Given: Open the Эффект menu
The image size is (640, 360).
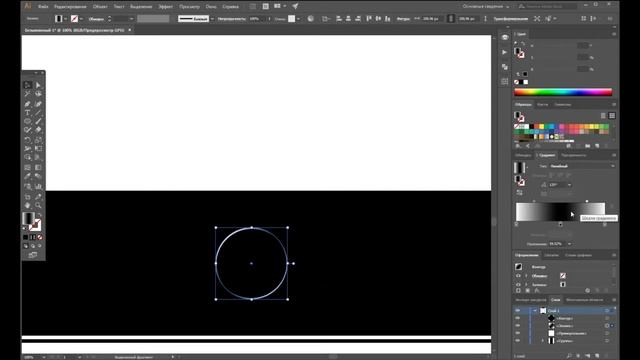Looking at the screenshot, I should coord(165,7).
